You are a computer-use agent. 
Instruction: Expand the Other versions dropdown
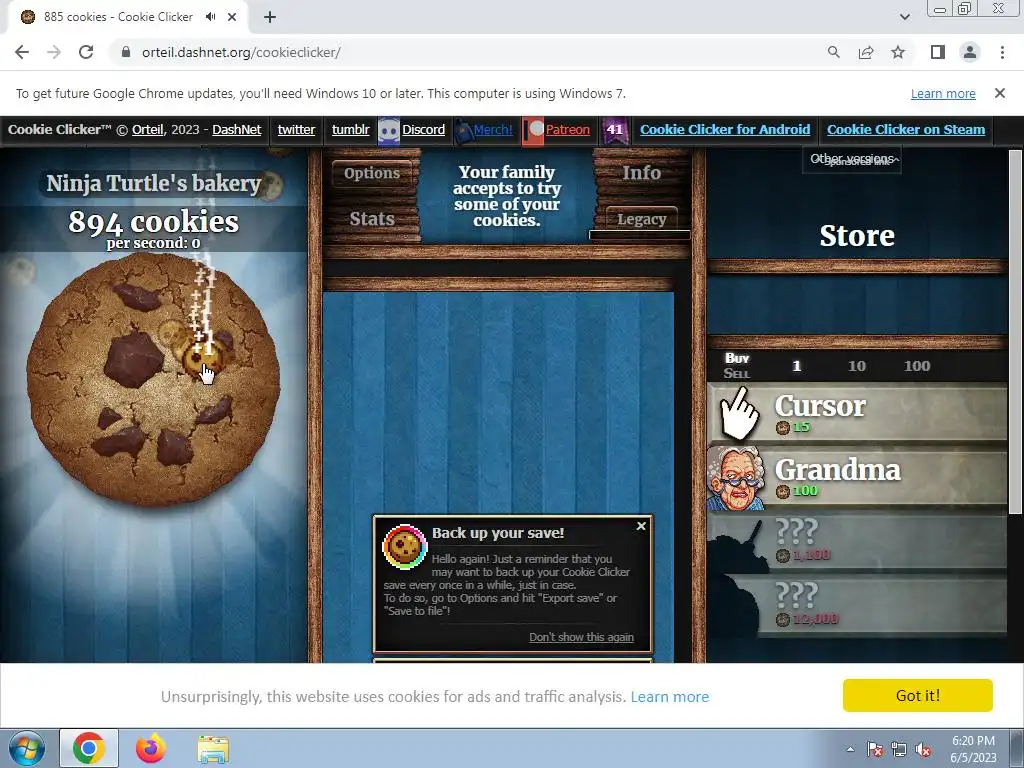[852, 159]
